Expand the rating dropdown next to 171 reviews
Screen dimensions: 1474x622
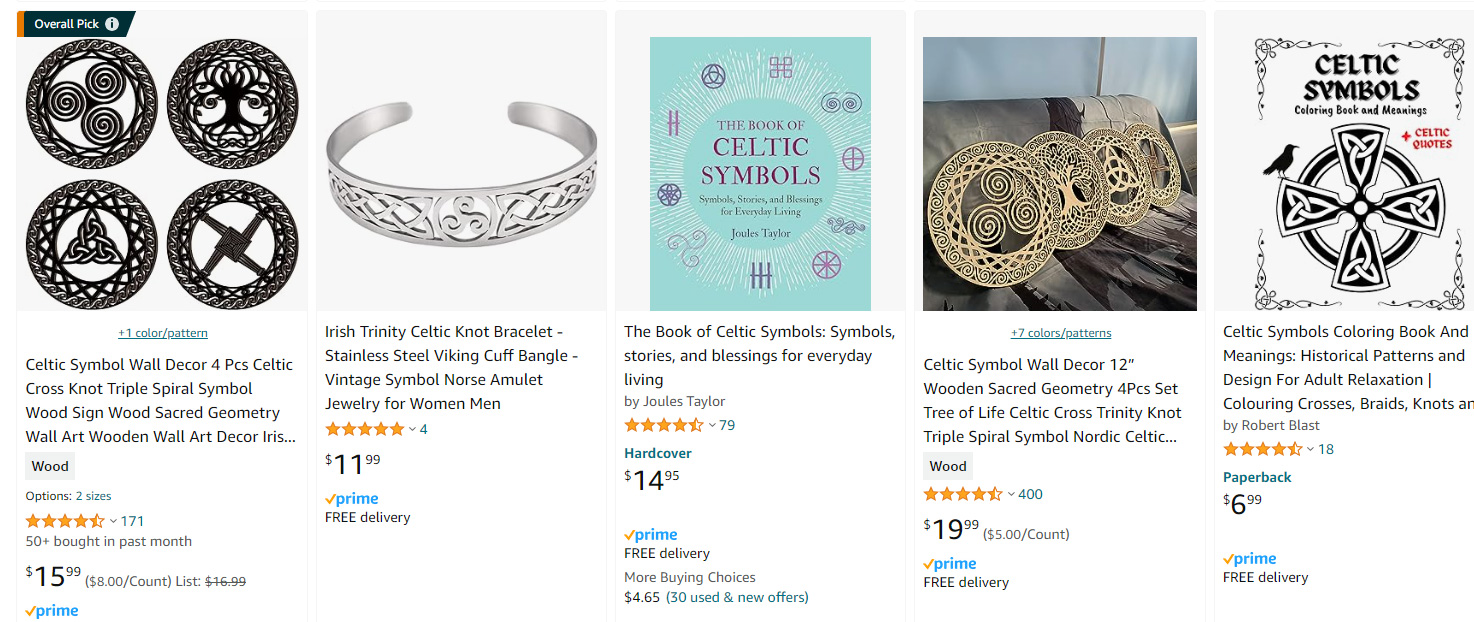[x=111, y=520]
